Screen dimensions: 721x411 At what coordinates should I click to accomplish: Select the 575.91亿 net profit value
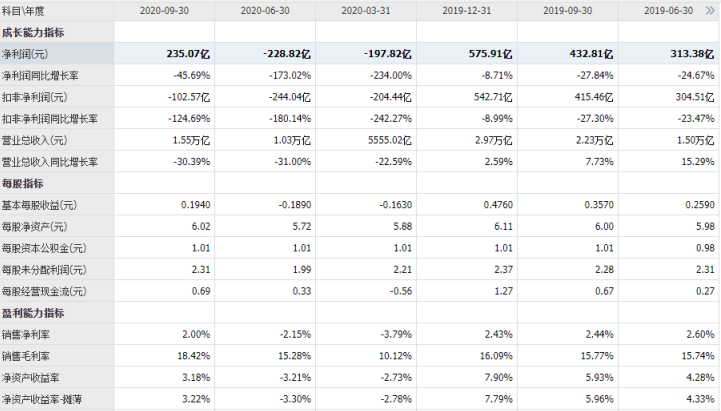pos(487,54)
